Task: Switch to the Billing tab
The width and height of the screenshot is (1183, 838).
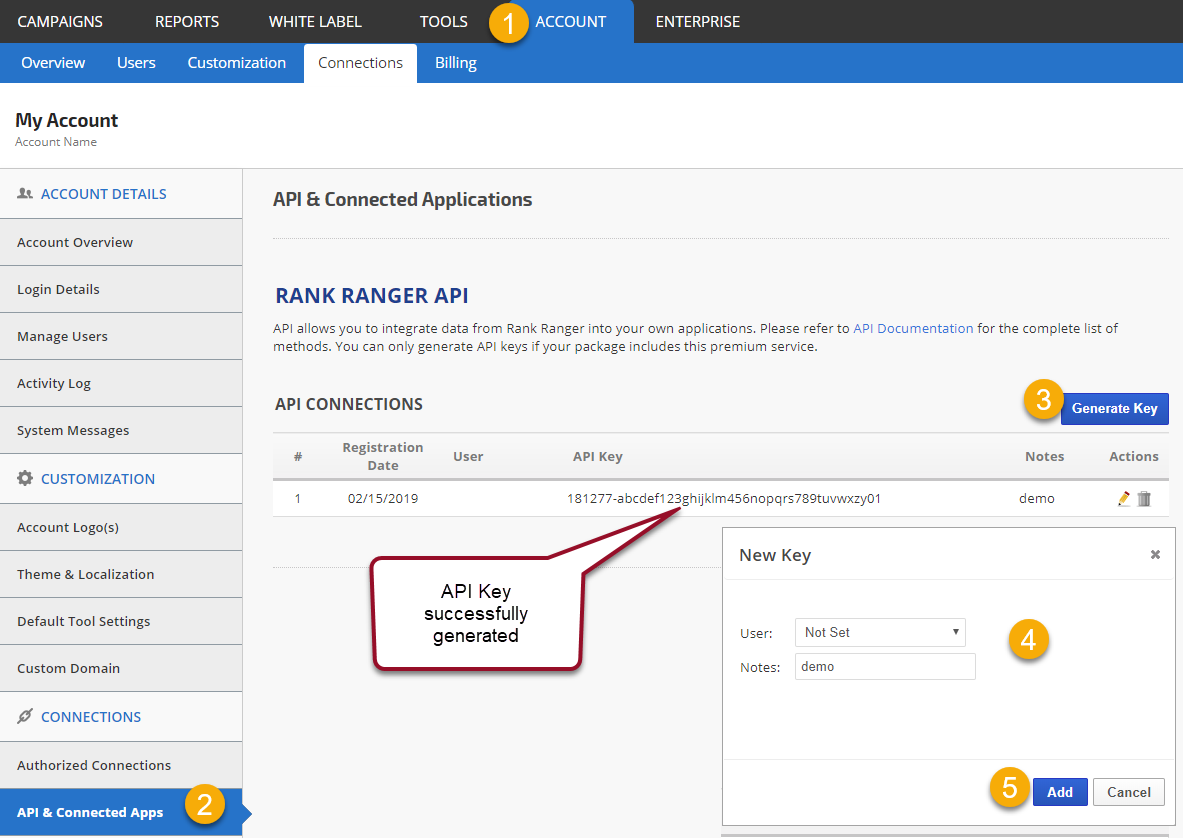Action: tap(455, 63)
